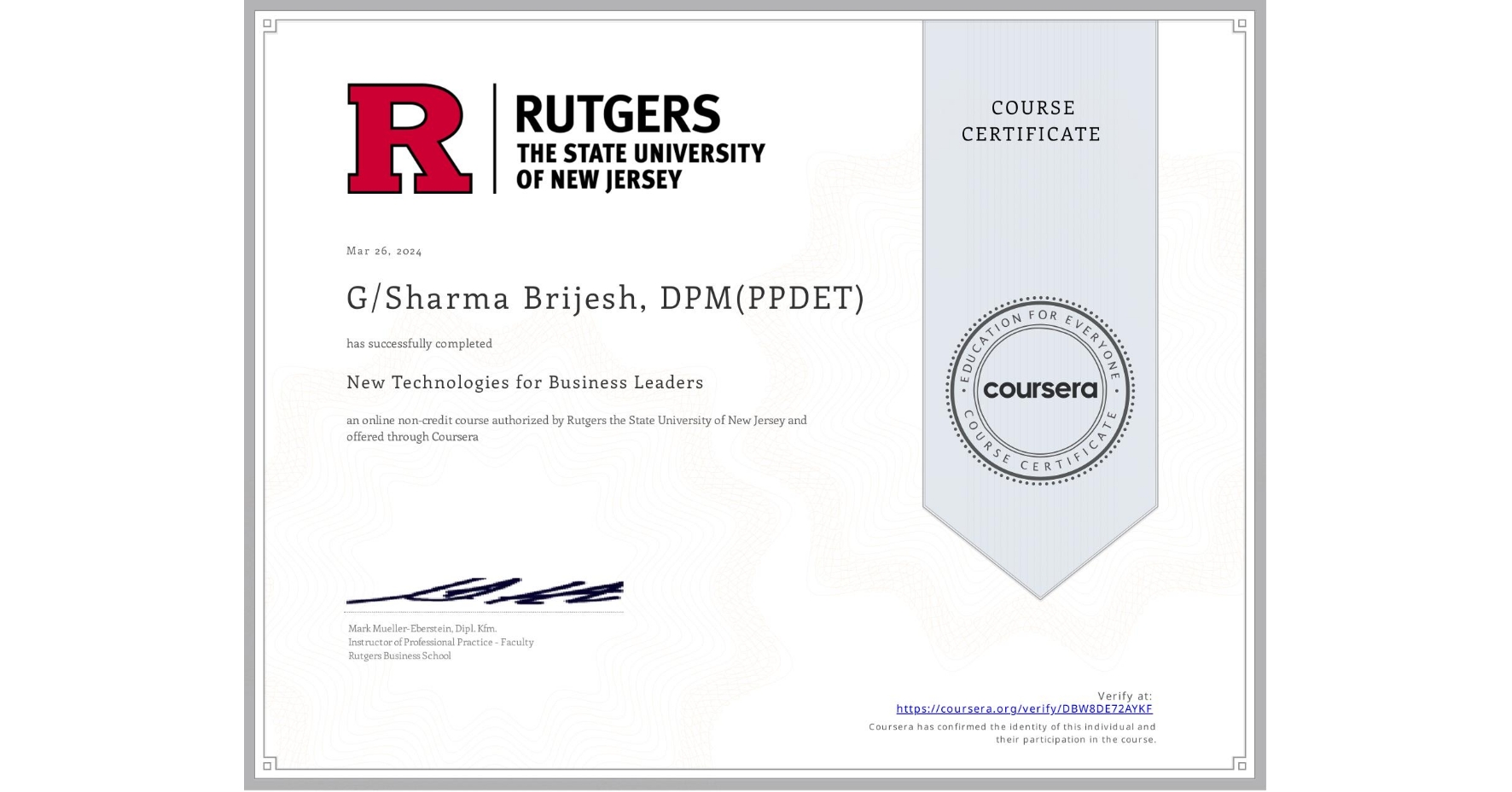Open the verification link coursera.org/verify/DBW8DE72AYKF
The image size is (1512, 792).
(x=1024, y=708)
